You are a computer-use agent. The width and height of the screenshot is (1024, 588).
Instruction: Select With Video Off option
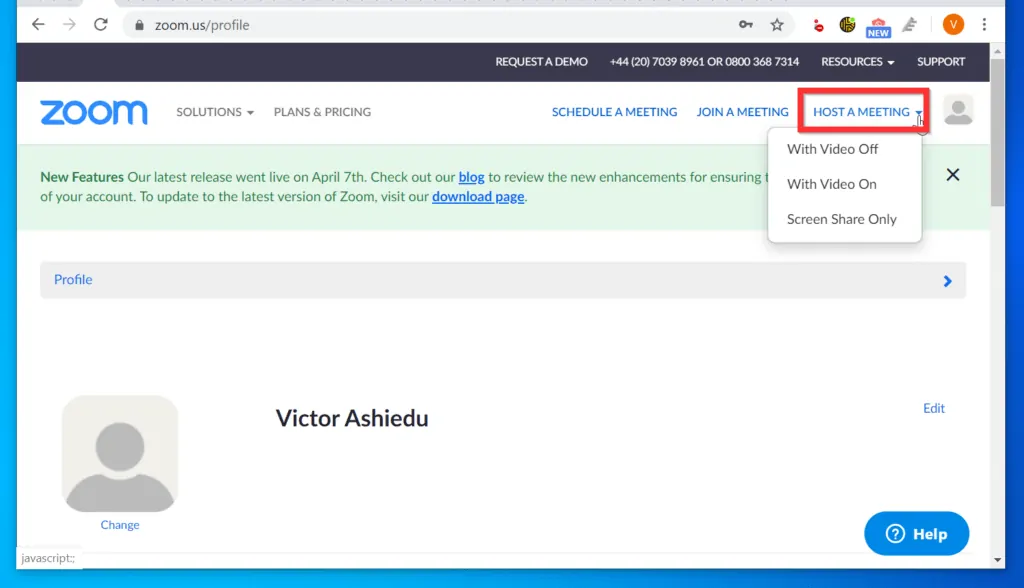click(x=832, y=149)
